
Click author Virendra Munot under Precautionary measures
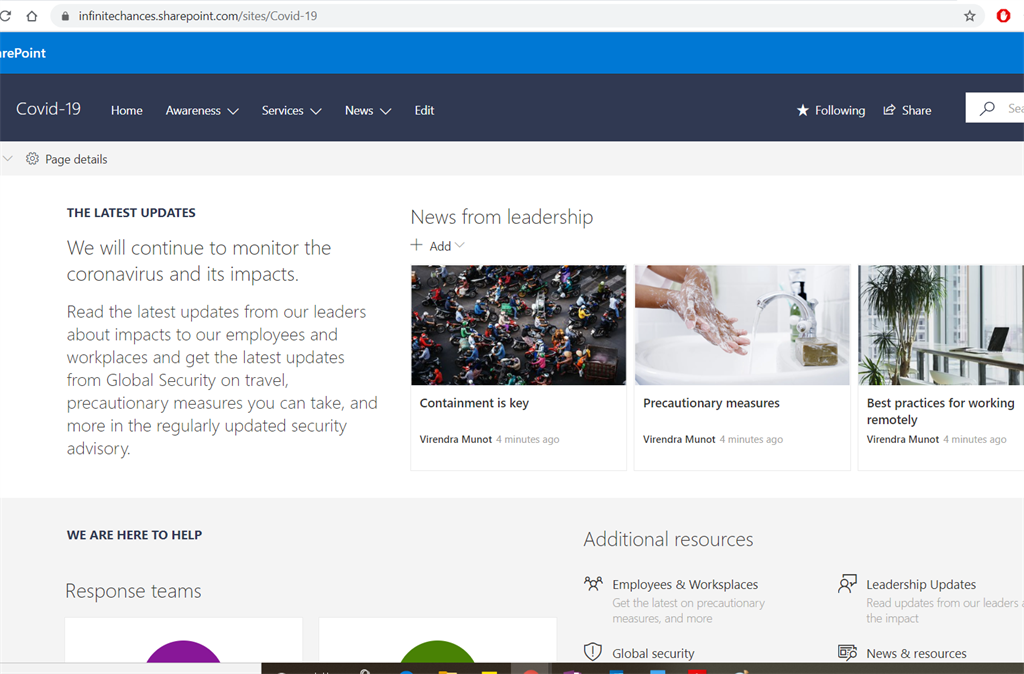(x=679, y=439)
